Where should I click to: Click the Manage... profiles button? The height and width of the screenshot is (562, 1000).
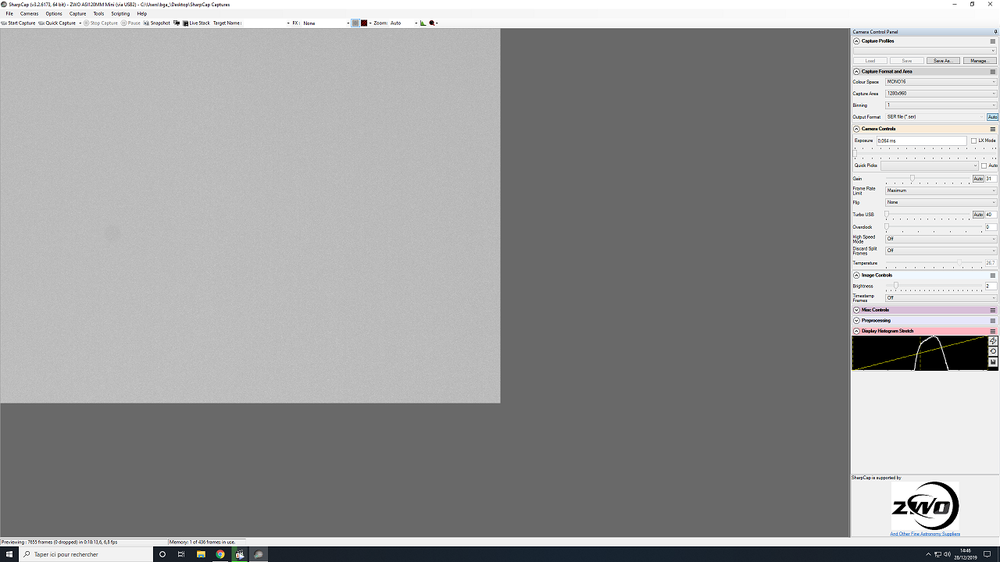pyautogui.click(x=979, y=61)
